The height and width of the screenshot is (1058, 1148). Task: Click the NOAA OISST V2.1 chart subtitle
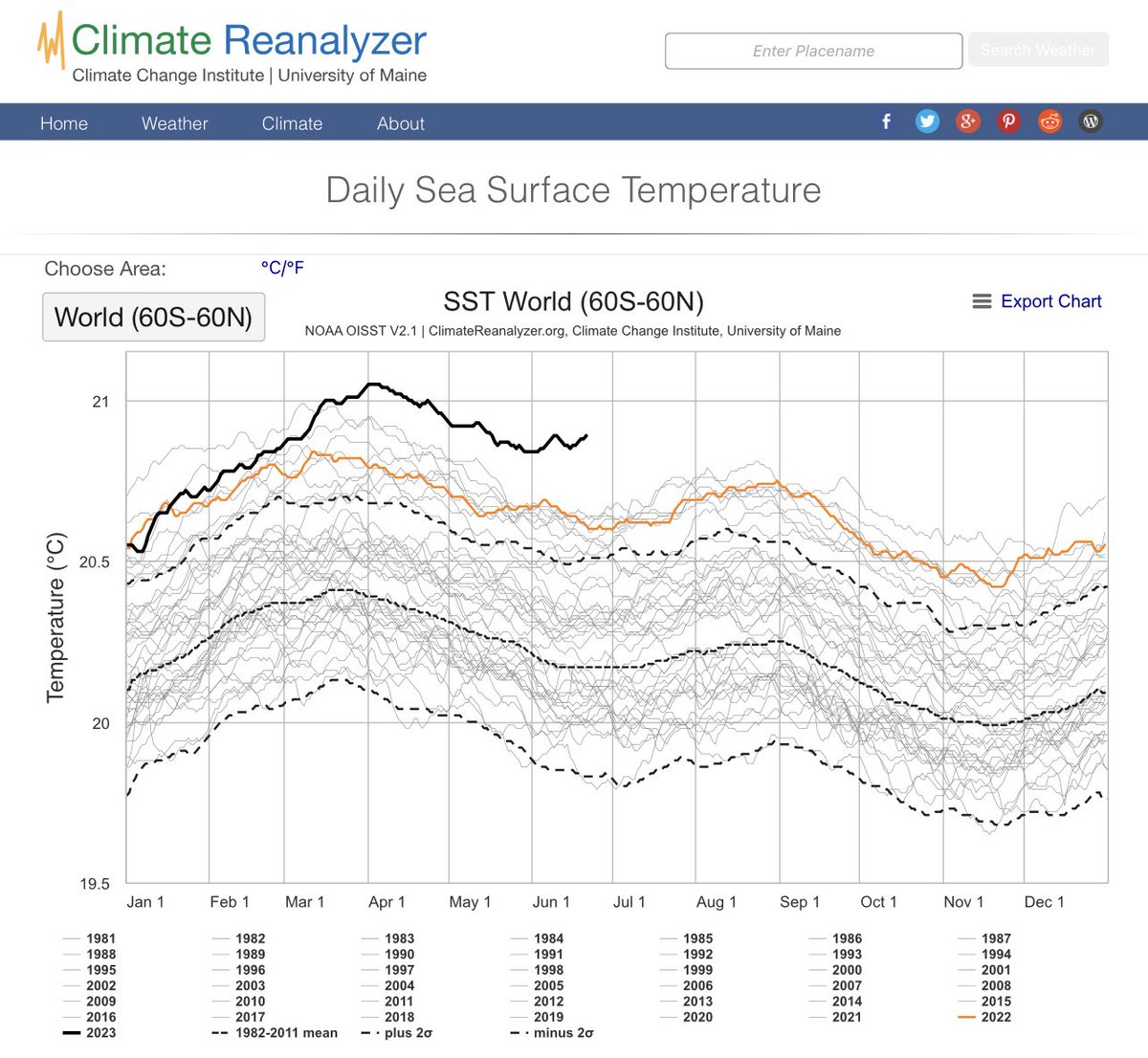click(573, 331)
